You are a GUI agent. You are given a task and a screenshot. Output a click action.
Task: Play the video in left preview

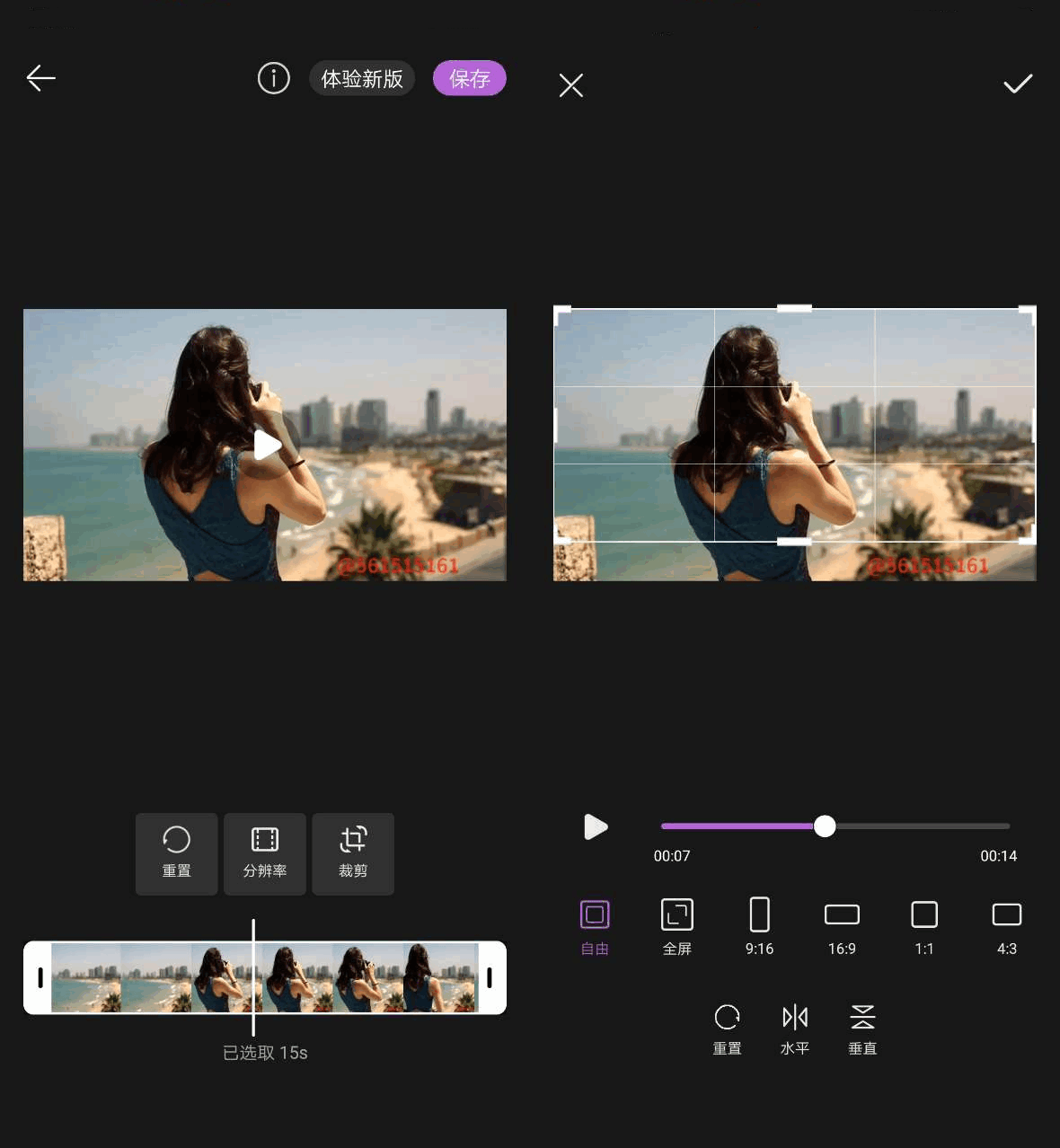(267, 445)
